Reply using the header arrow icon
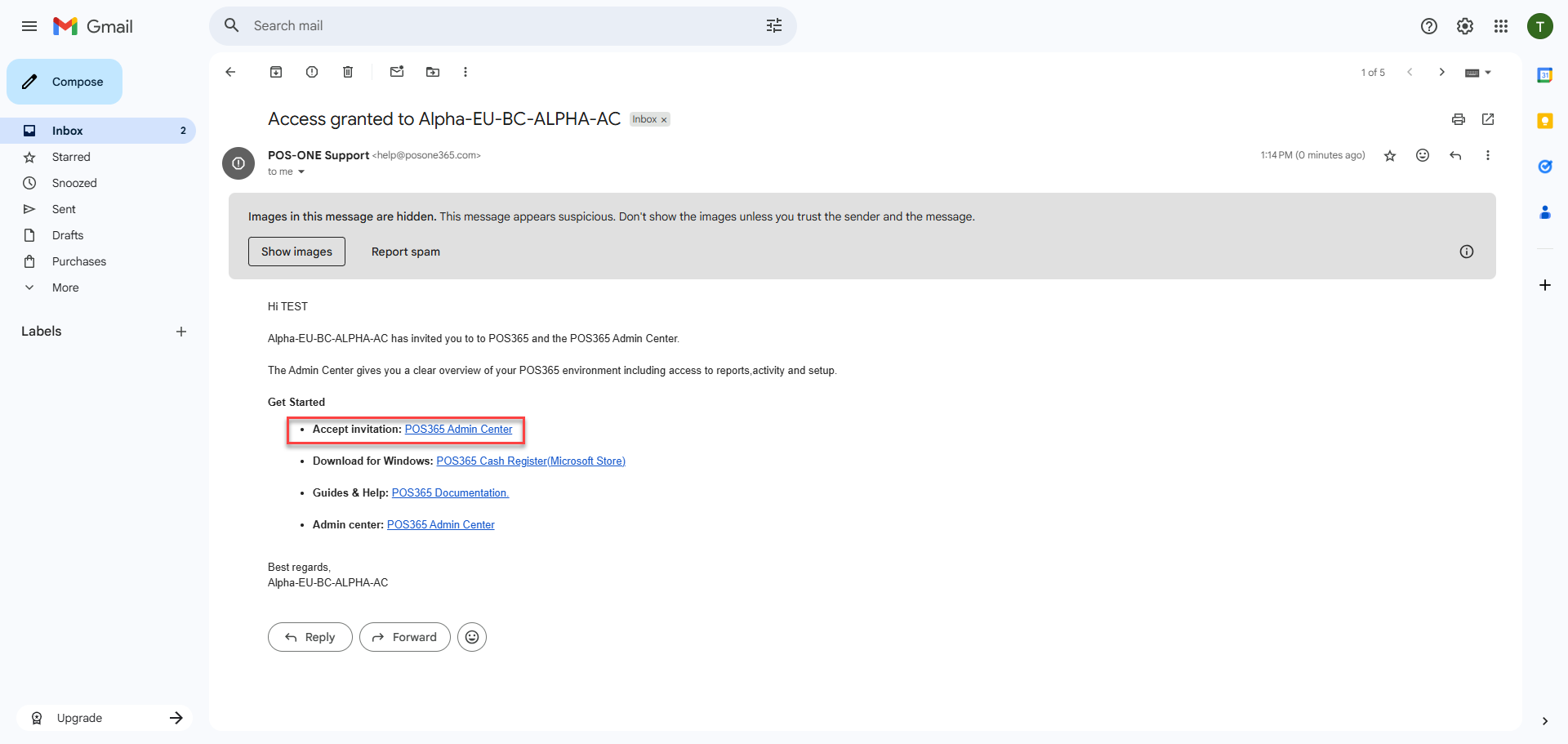This screenshot has height=744, width=1568. [1455, 155]
